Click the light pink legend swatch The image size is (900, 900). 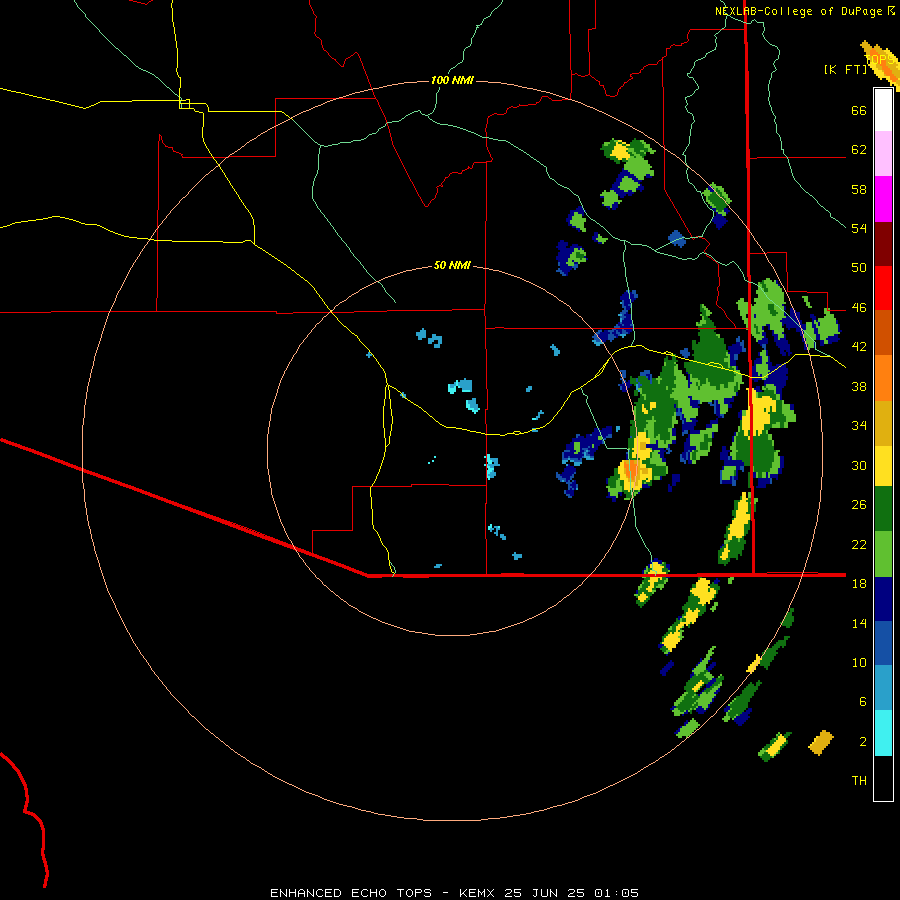point(883,154)
